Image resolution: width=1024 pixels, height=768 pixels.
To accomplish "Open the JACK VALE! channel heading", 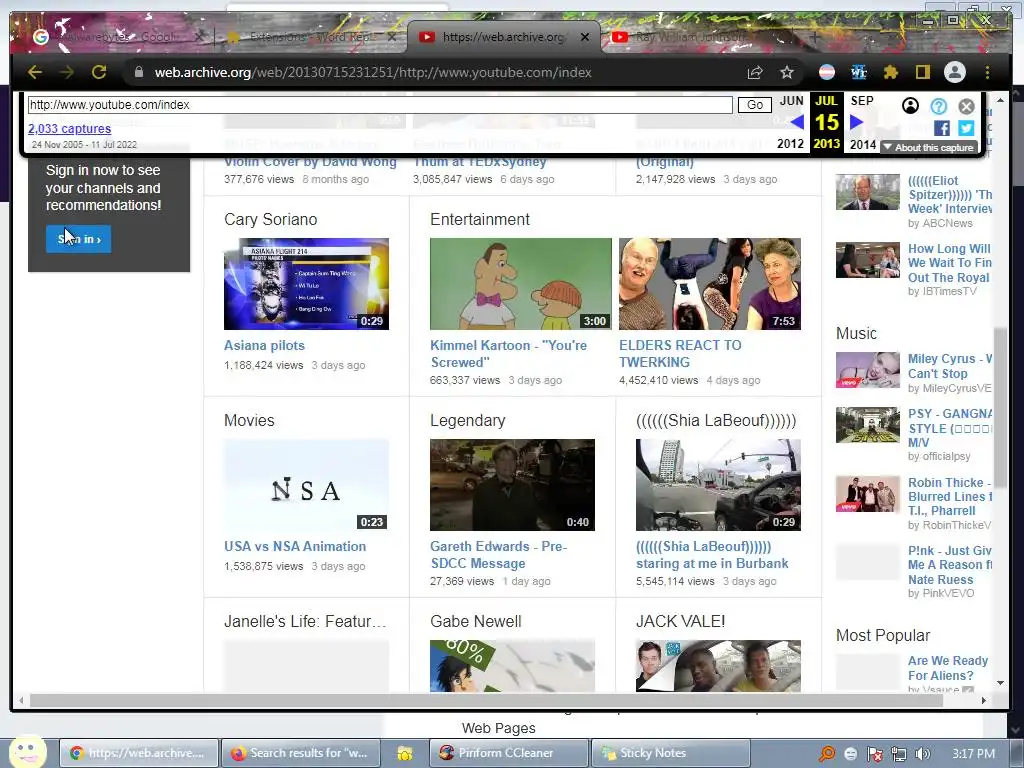I will (x=680, y=621).
